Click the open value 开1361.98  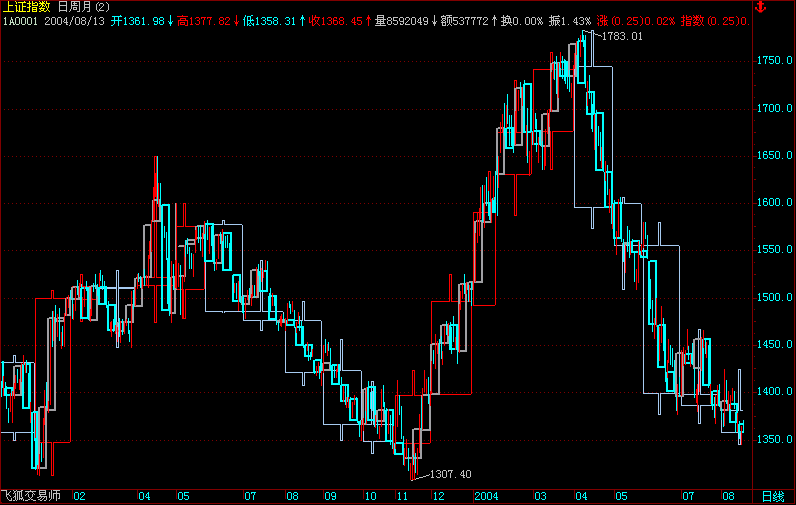pos(138,21)
